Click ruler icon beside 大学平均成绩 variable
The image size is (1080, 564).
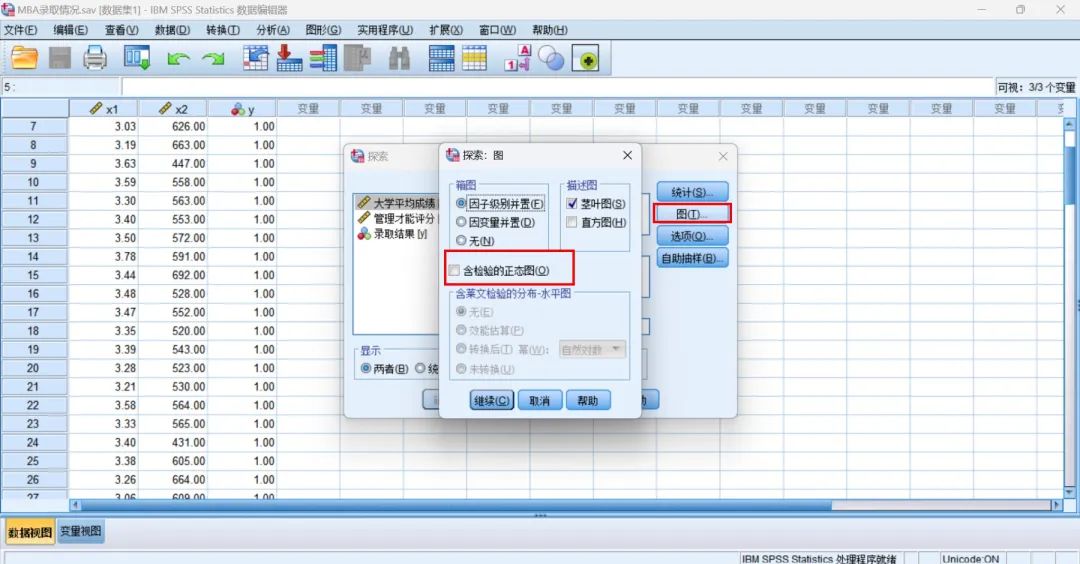(x=364, y=202)
